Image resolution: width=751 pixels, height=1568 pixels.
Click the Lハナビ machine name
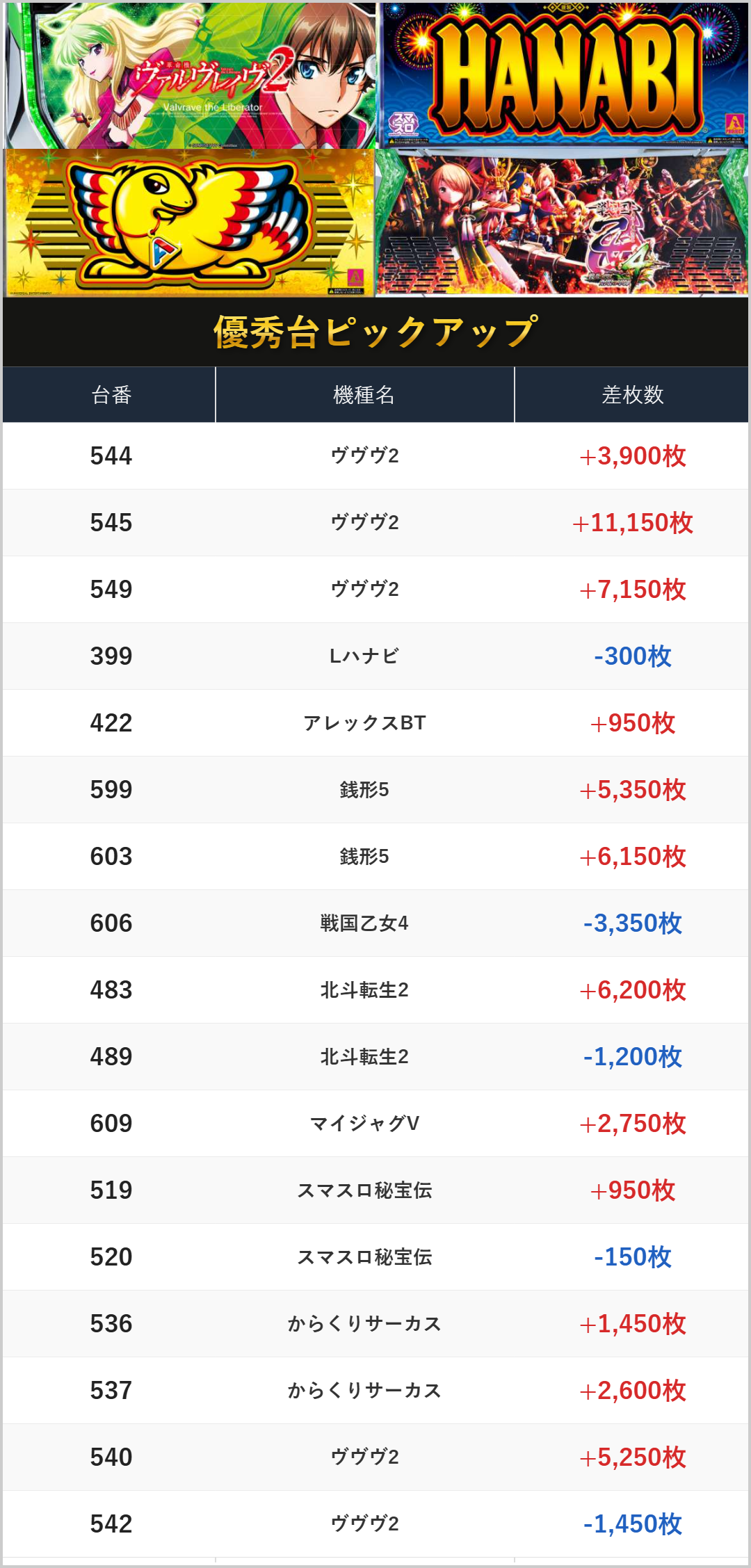[364, 656]
